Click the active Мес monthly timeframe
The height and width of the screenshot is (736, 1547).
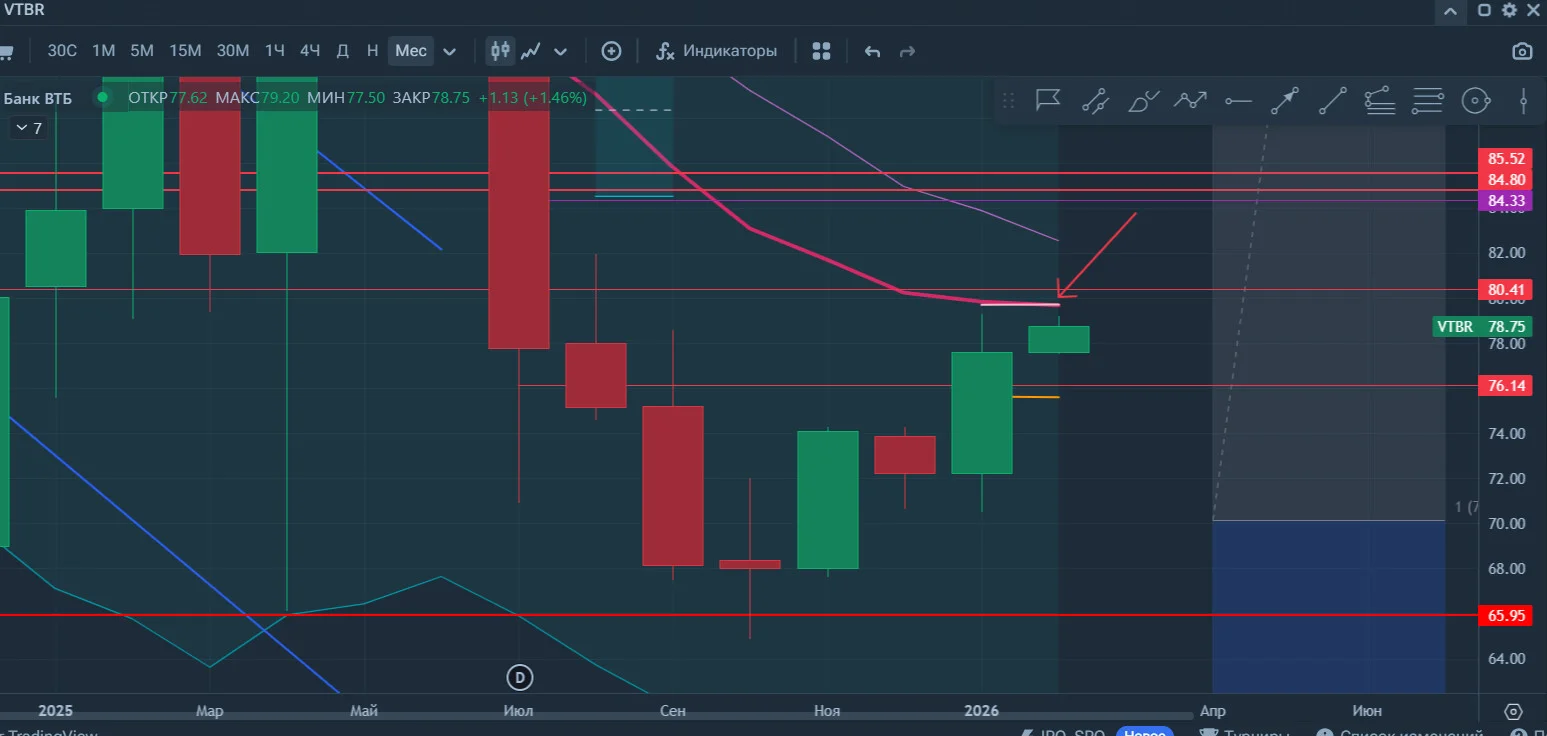[x=411, y=51]
